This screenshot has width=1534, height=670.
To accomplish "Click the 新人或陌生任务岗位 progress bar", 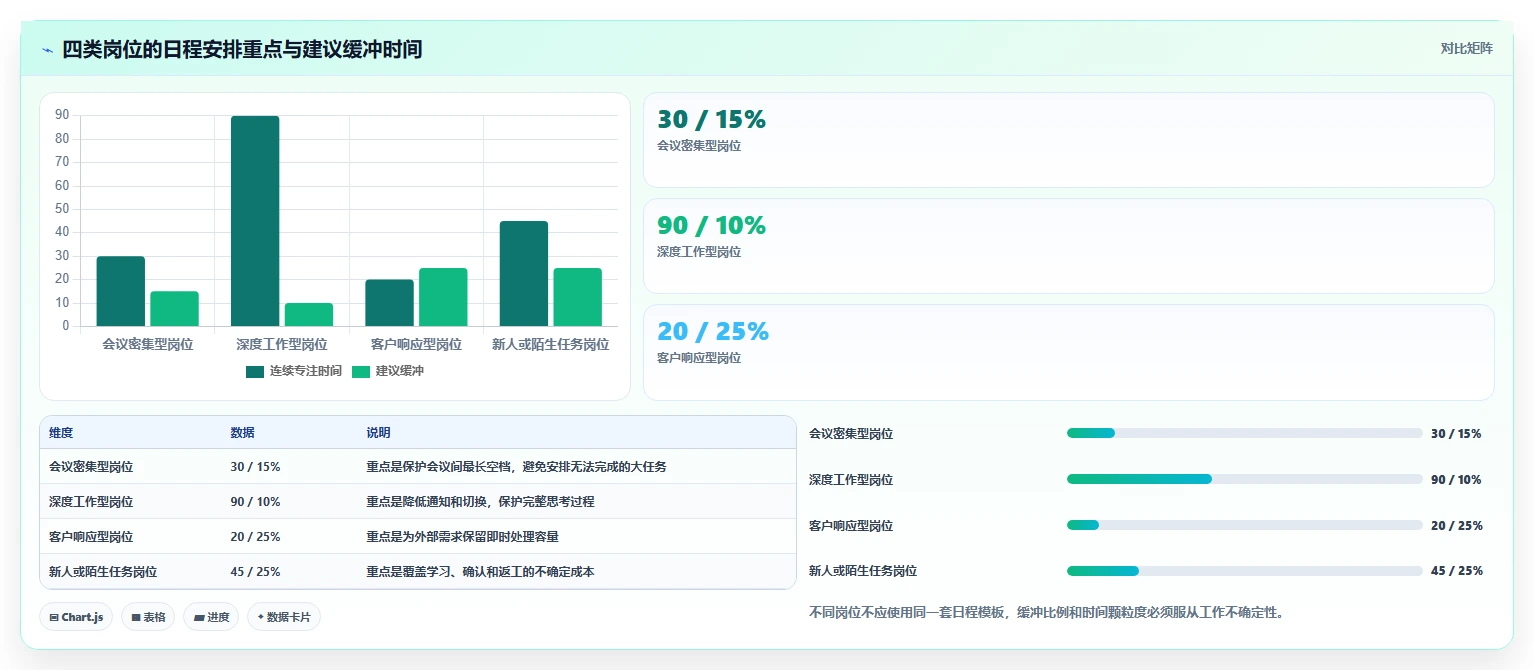I will 1244,571.
